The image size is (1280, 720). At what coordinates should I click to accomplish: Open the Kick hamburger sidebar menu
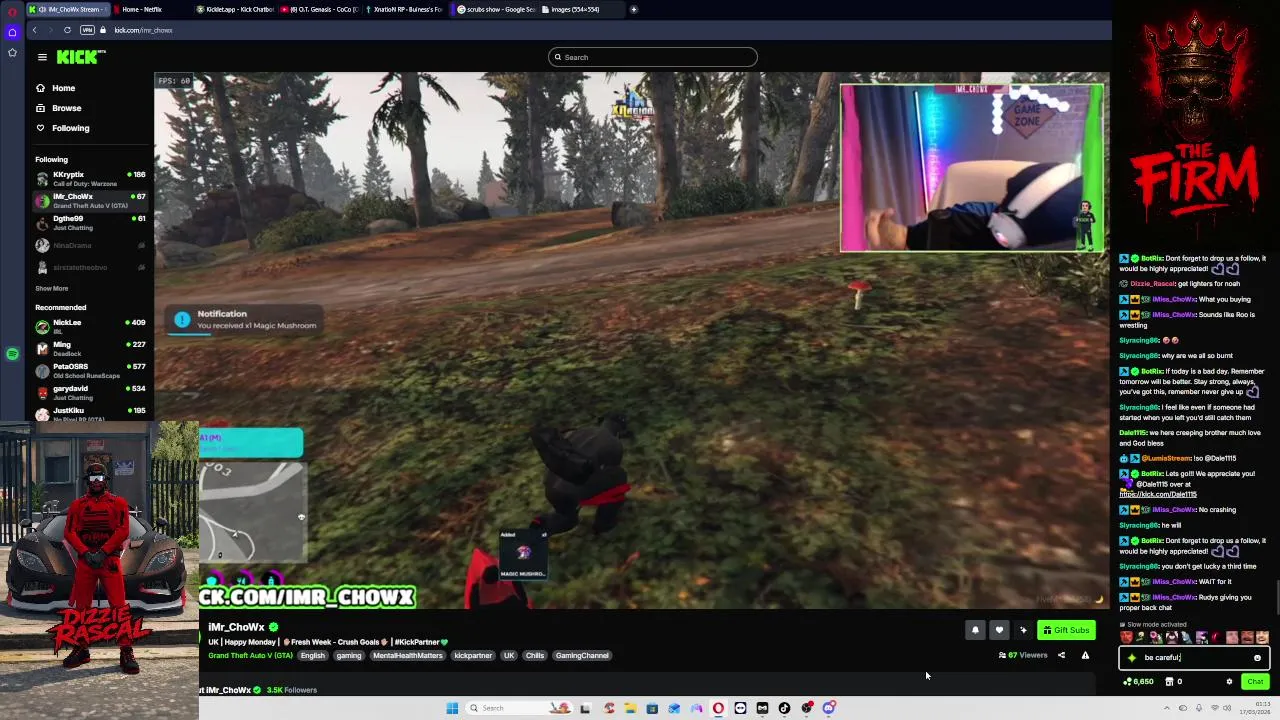click(x=42, y=57)
